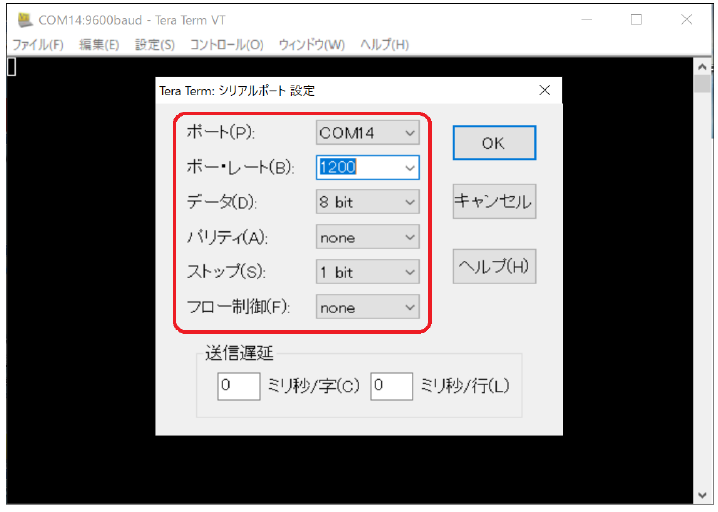Close the Tera Term VT window
718x512 pixels.
pyautogui.click(x=686, y=20)
